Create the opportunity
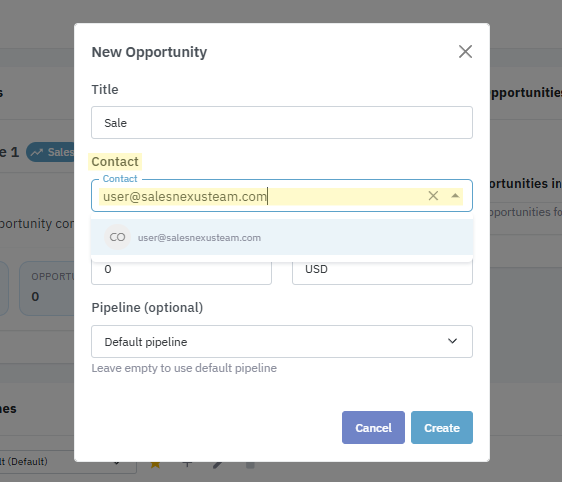562x482 pixels. (x=442, y=428)
